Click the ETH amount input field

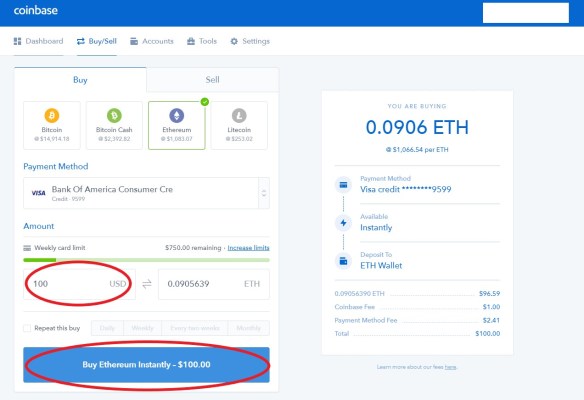click(x=214, y=284)
